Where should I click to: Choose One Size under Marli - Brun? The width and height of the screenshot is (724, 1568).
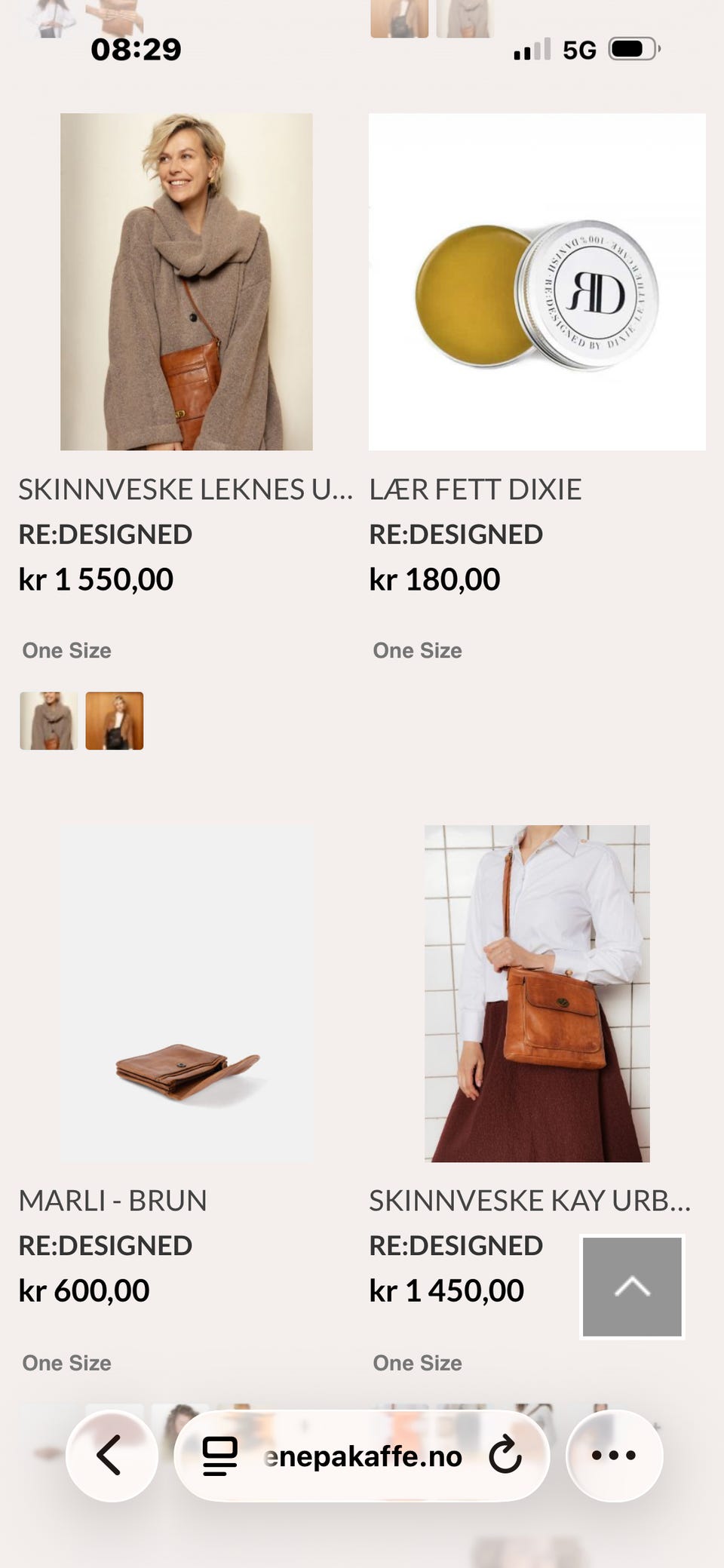pyautogui.click(x=66, y=1363)
